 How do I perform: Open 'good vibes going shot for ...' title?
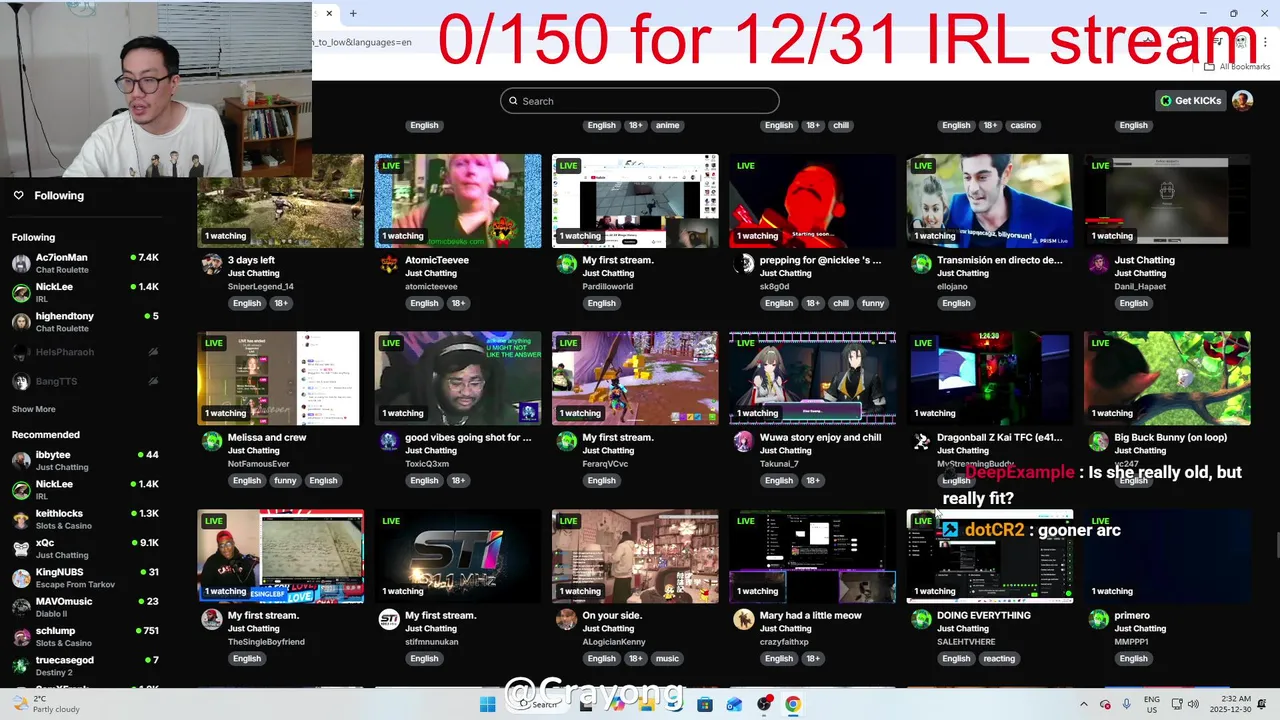pyautogui.click(x=468, y=437)
